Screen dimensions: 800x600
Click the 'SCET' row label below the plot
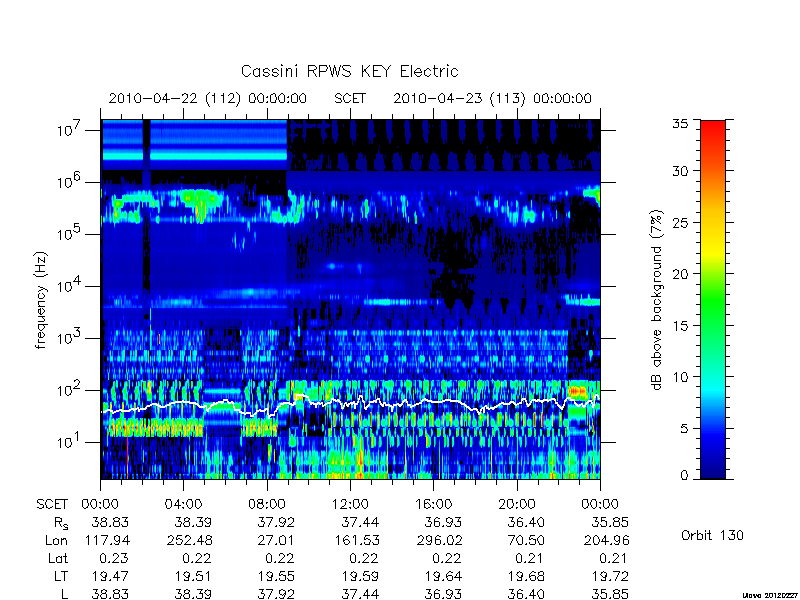point(52,505)
